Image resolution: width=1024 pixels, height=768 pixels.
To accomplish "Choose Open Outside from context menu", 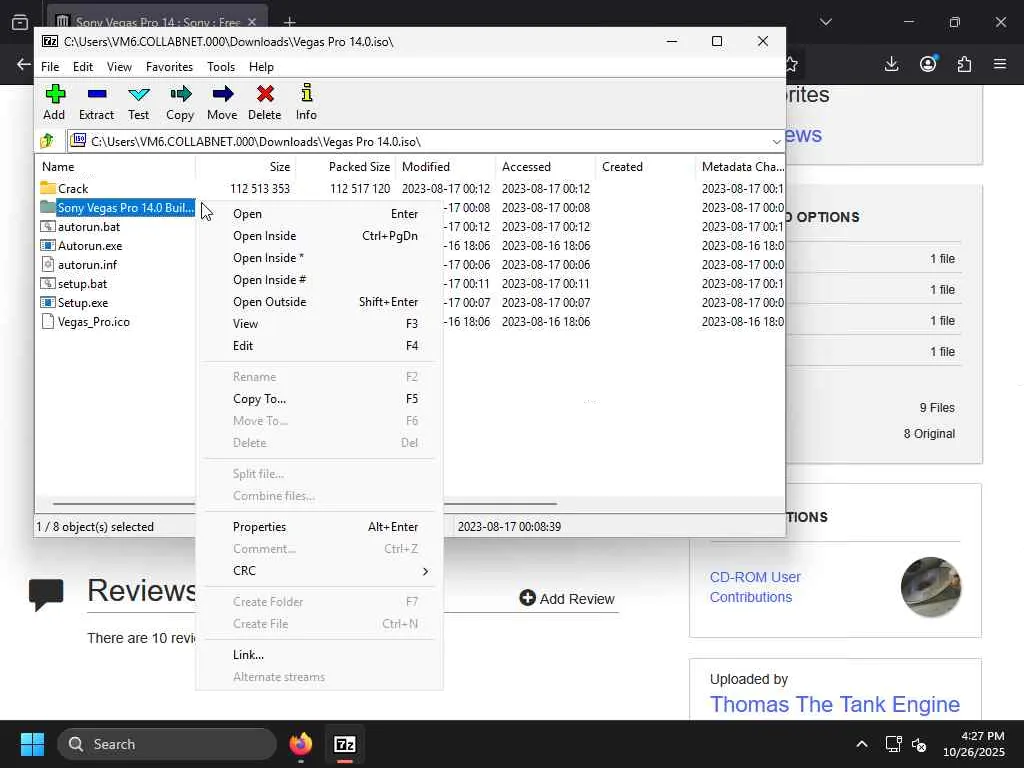I will [319, 302].
